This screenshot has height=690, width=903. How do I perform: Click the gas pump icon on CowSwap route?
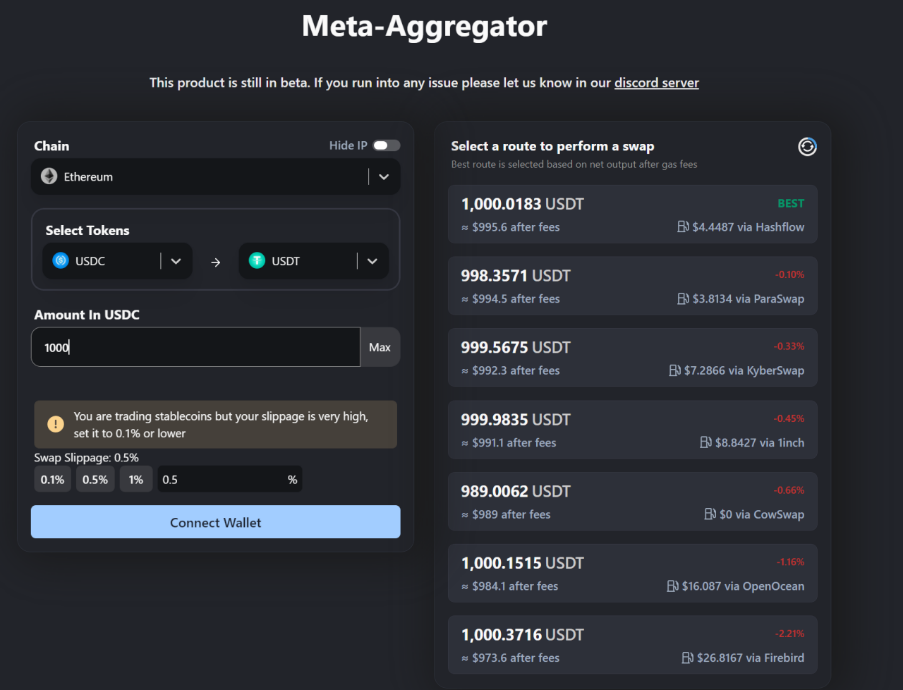(x=710, y=514)
